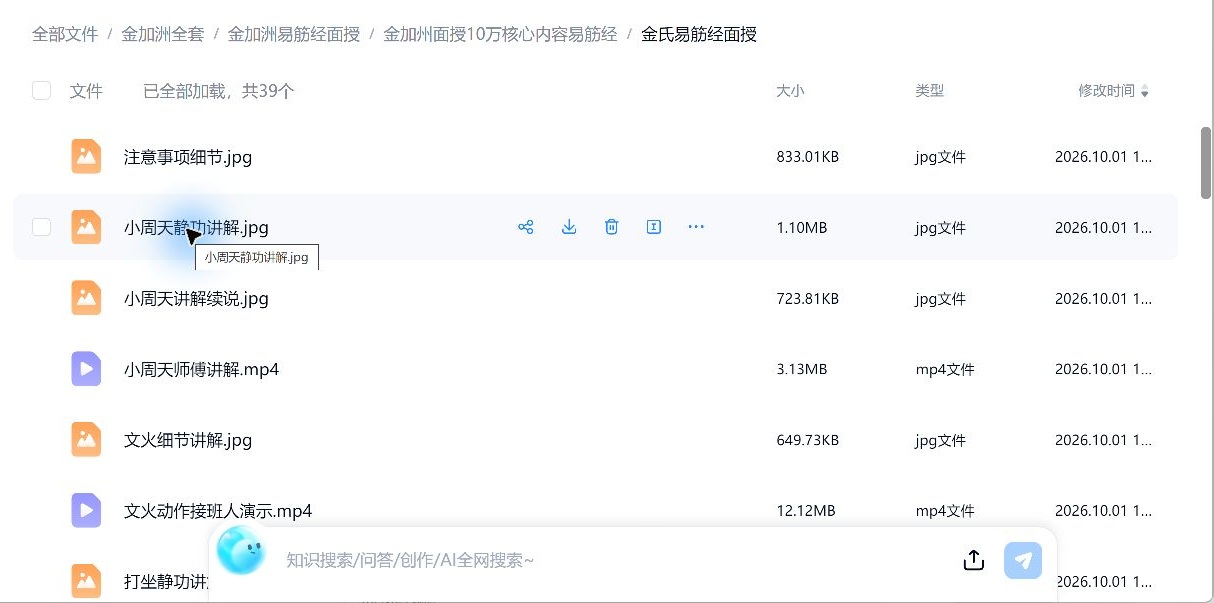
Task: Click the send button in search bar
Action: [x=1023, y=560]
